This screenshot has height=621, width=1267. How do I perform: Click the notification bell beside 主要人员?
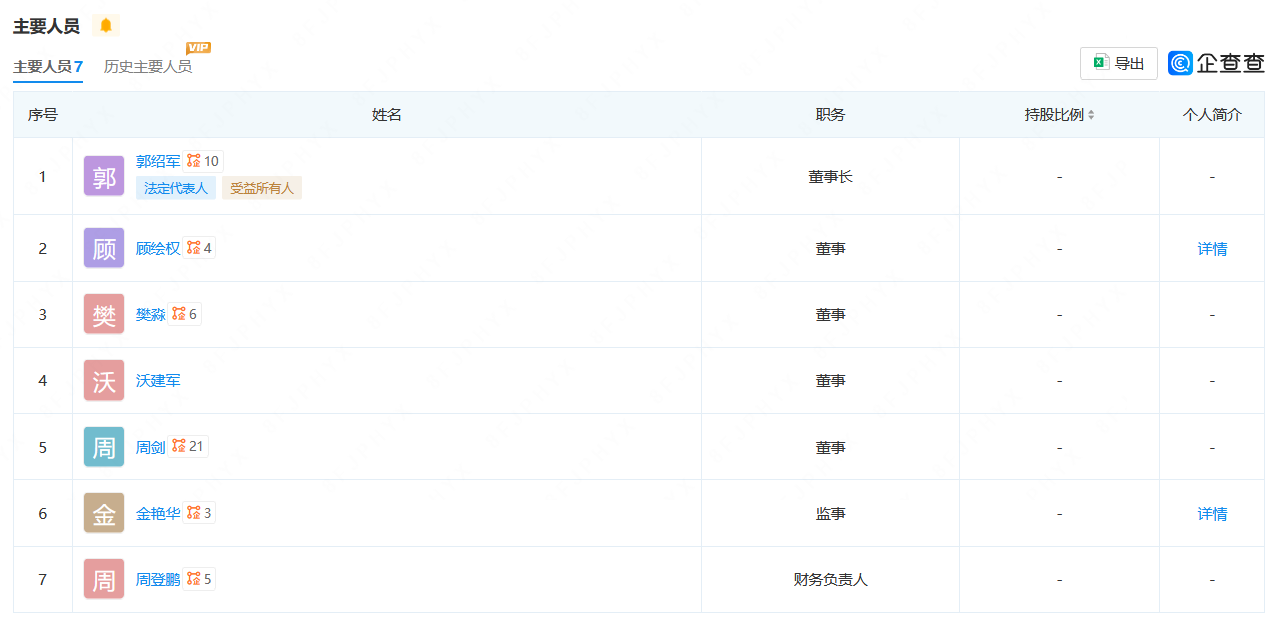(106, 26)
